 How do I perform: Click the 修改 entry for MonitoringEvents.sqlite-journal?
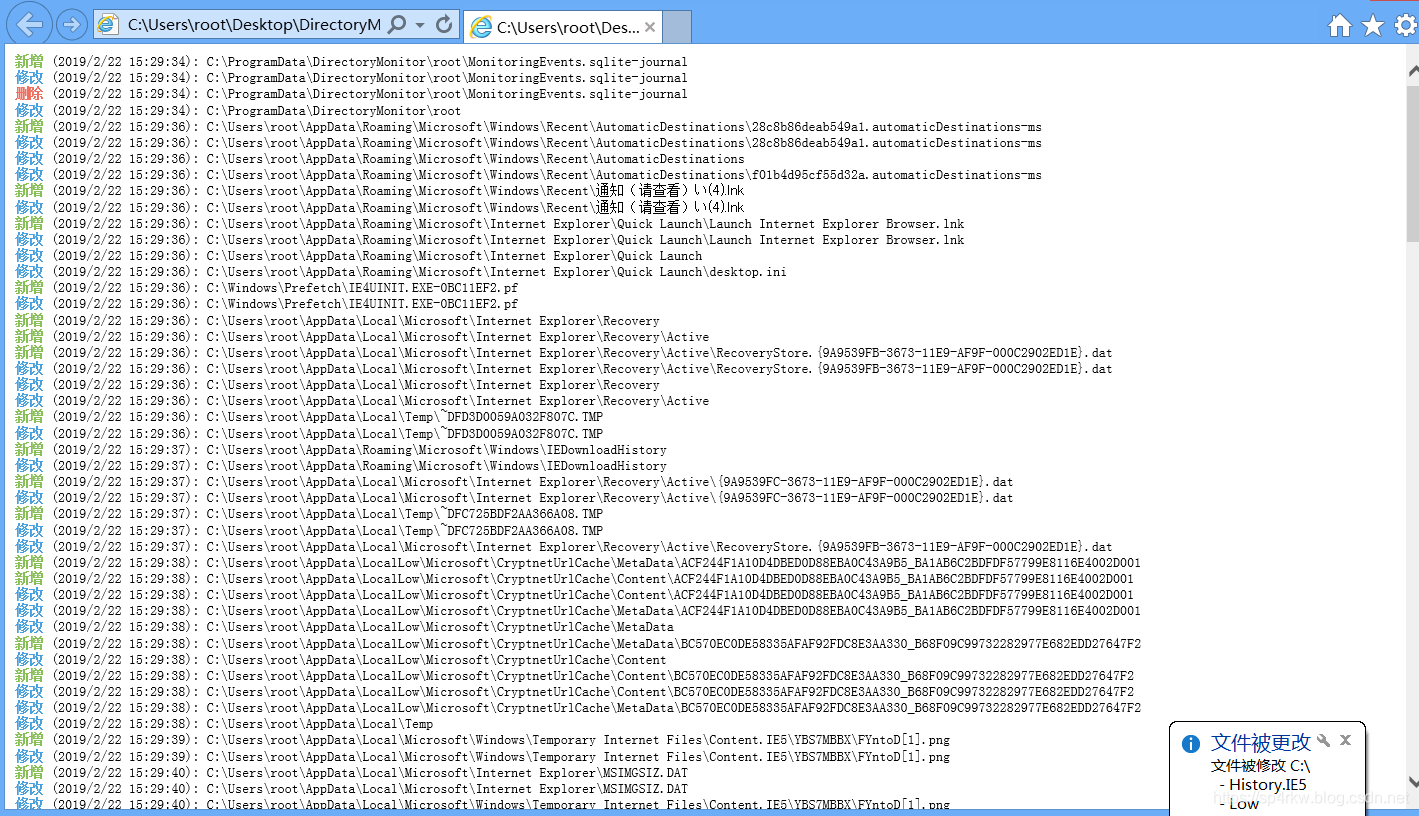351,78
